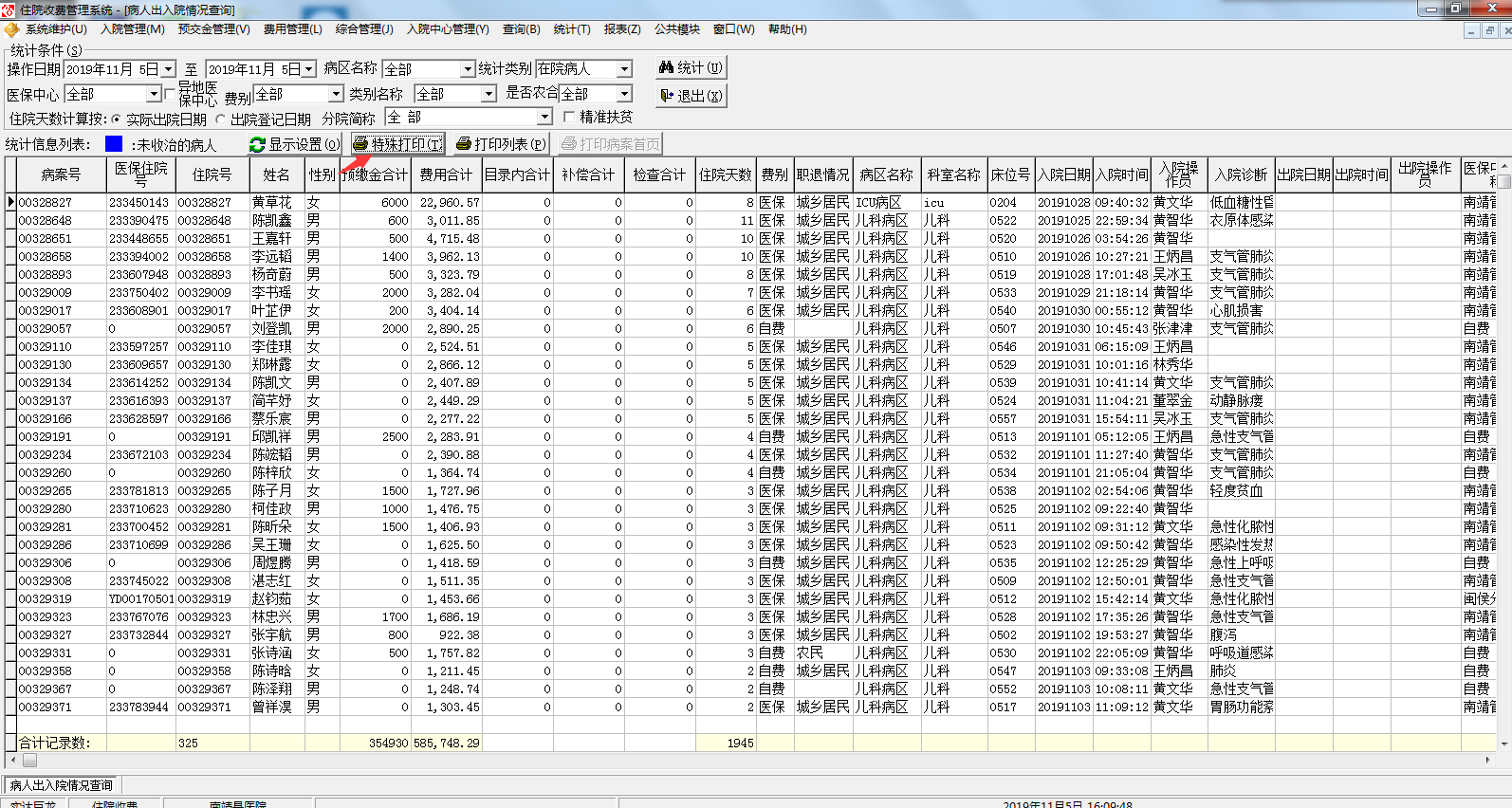Click the green refresh icon for 显示设置
Screen dimensions: 1512x808
click(257, 144)
